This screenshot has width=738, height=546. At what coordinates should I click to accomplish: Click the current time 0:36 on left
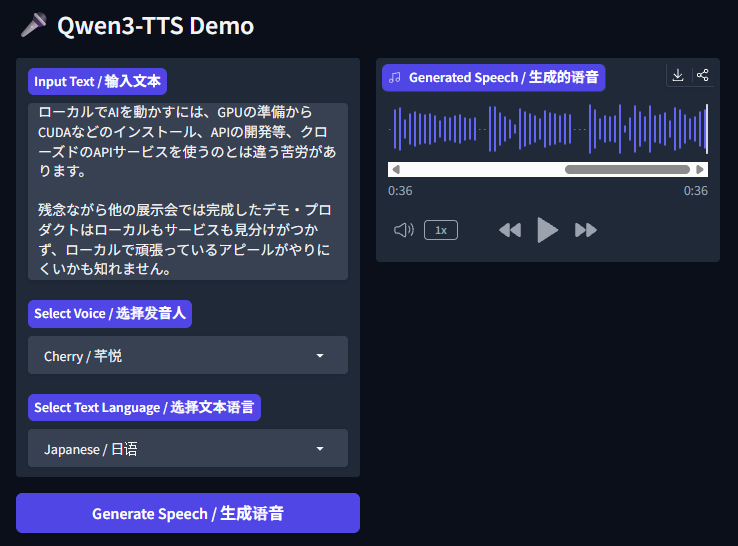click(x=400, y=191)
